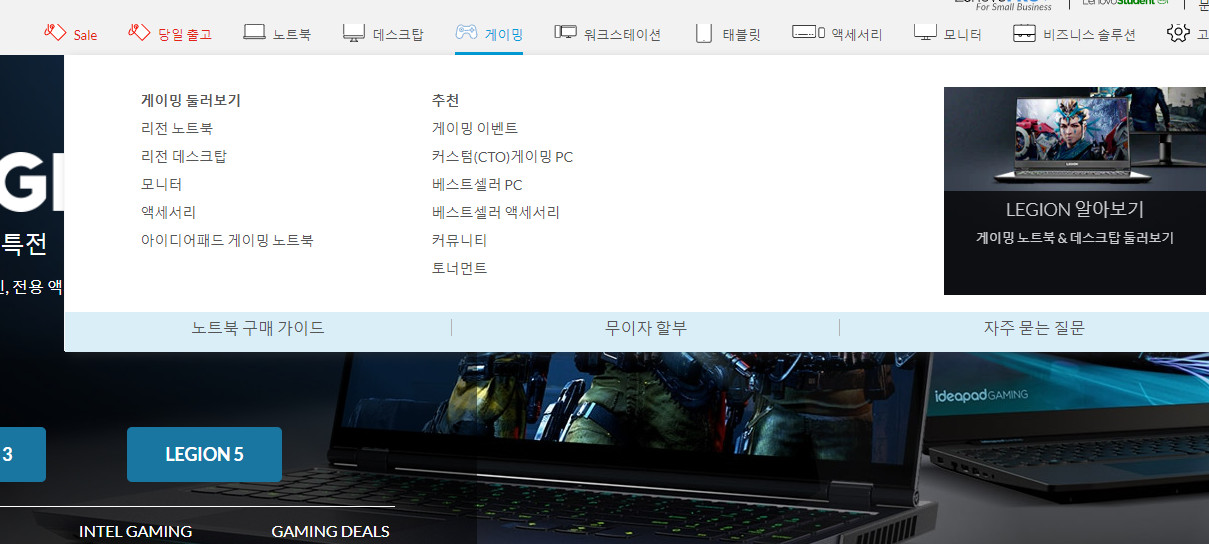Viewport: 1209px width, 544px height.
Task: Click the LEGION laptop promo thumbnail
Action: [x=1075, y=139]
